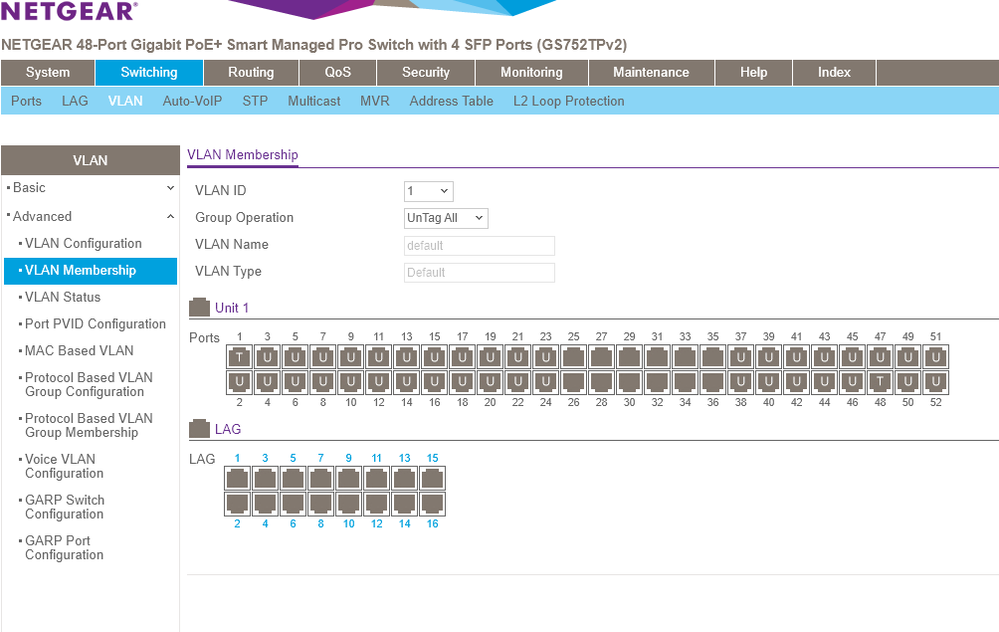Add LAG 1 to the VLAN

tap(237, 478)
